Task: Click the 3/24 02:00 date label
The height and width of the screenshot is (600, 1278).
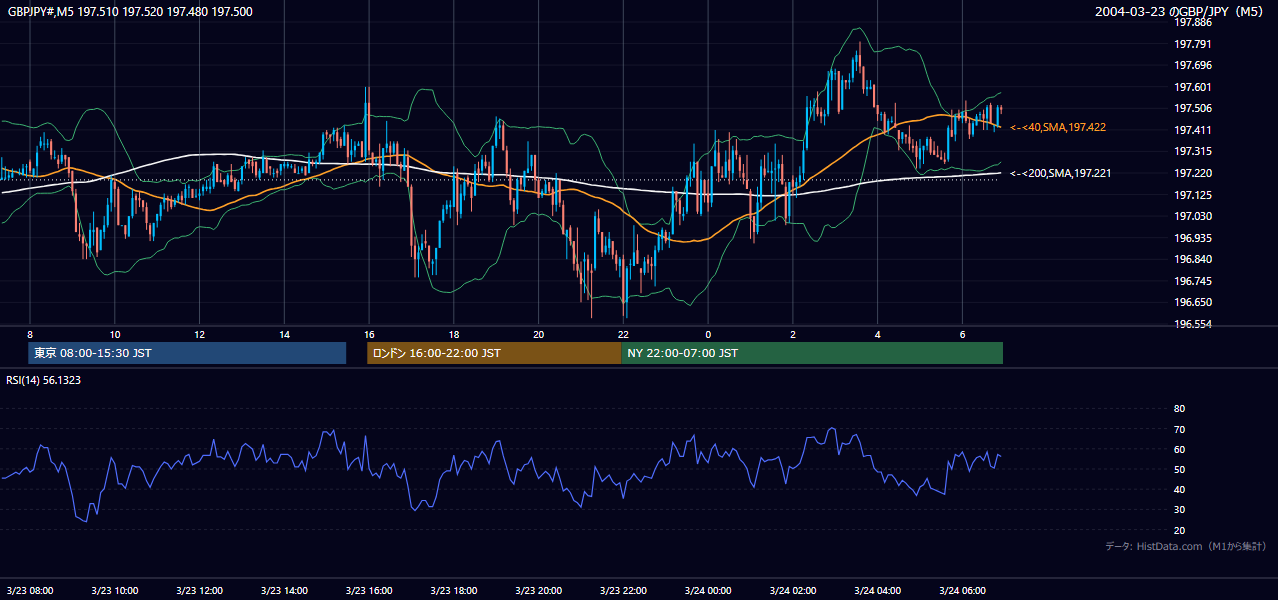Action: 793,590
